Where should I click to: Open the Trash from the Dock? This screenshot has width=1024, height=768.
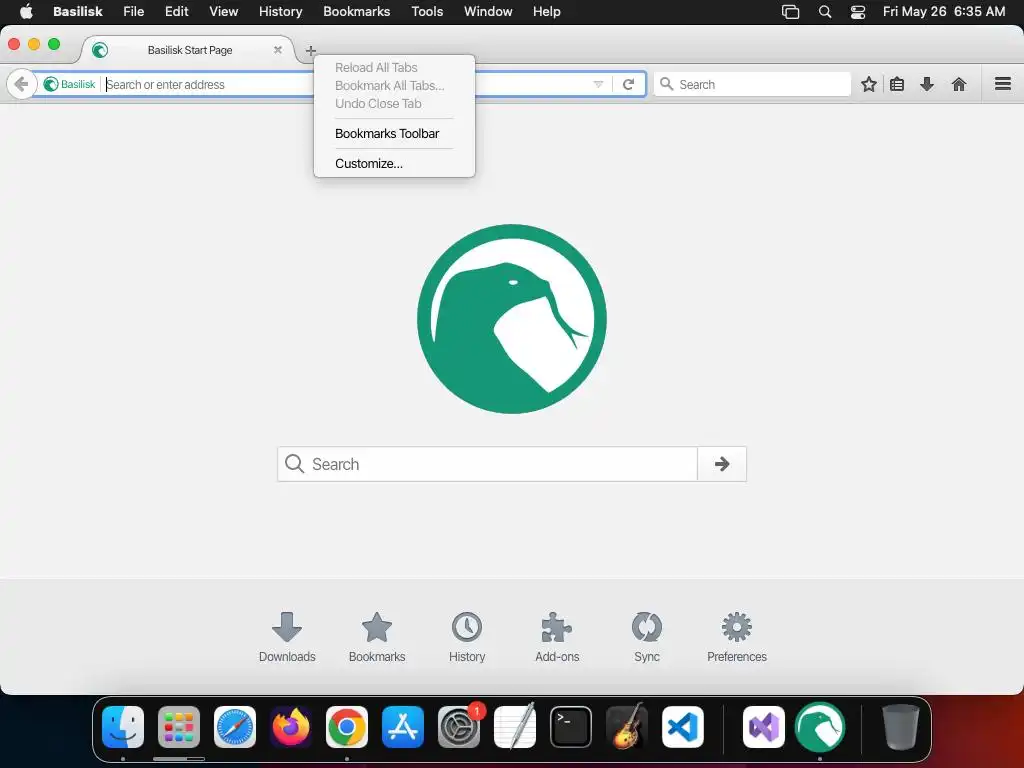901,727
